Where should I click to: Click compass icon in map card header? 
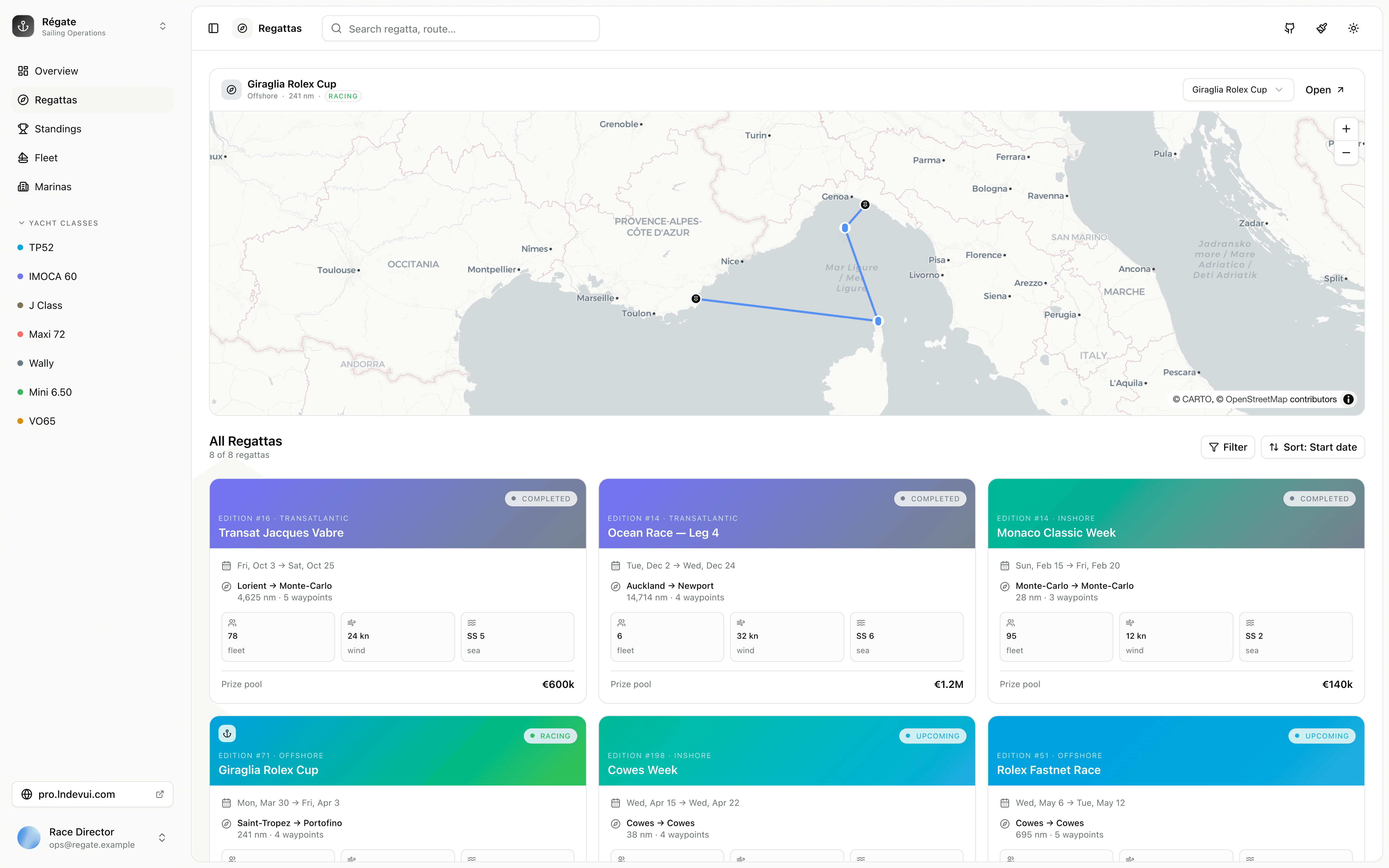point(231,90)
